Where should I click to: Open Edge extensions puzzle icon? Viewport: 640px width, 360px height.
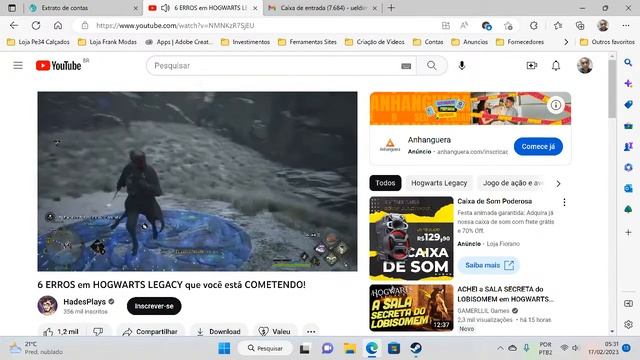click(533, 26)
